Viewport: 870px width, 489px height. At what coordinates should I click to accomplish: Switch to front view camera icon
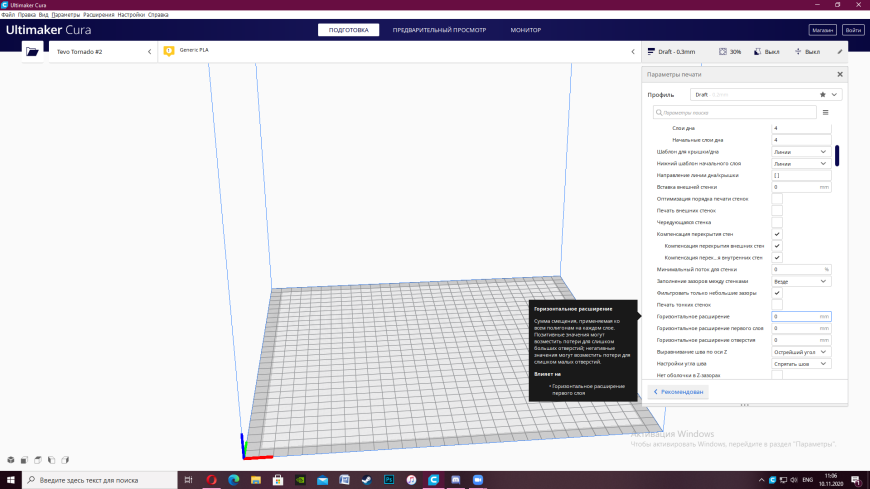(x=24, y=460)
